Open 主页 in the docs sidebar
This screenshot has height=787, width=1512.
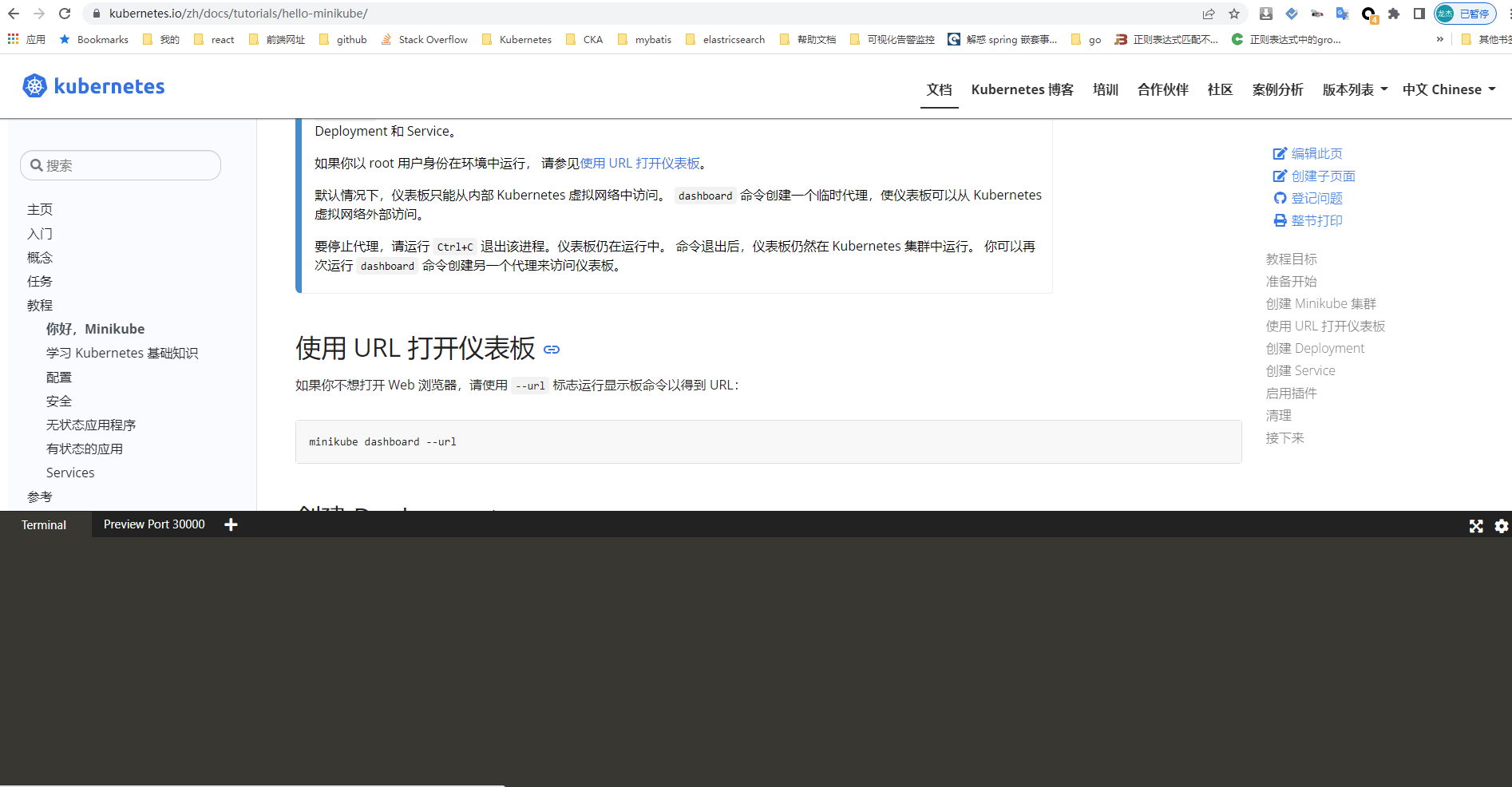[x=40, y=209]
